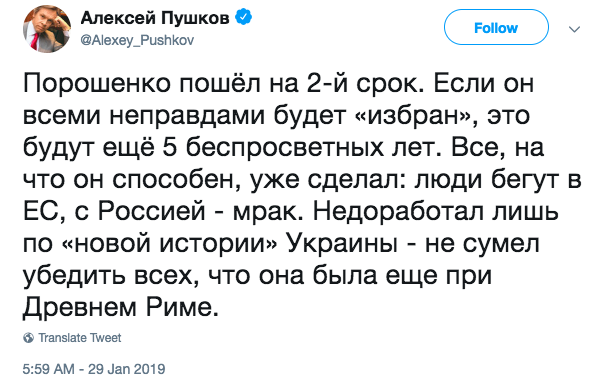The height and width of the screenshot is (382, 608).
Task: Click the words Недоработал лишь in the tweet
Action: [x=435, y=212]
